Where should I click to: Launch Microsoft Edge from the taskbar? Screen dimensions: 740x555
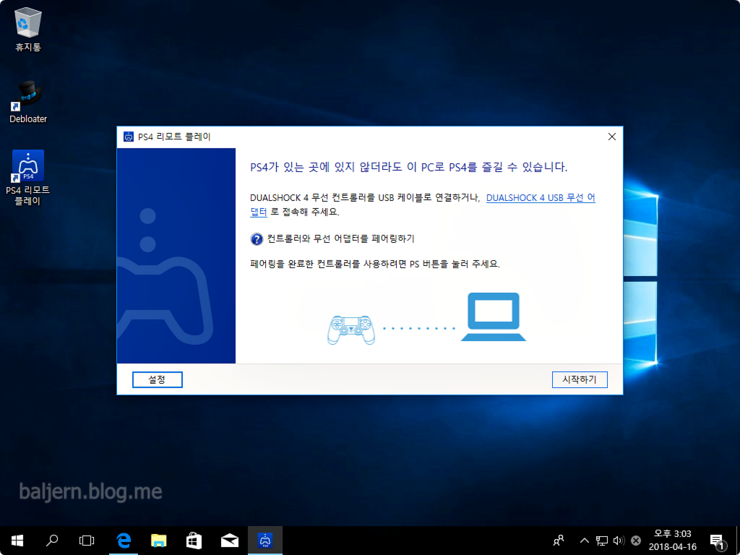pos(123,541)
